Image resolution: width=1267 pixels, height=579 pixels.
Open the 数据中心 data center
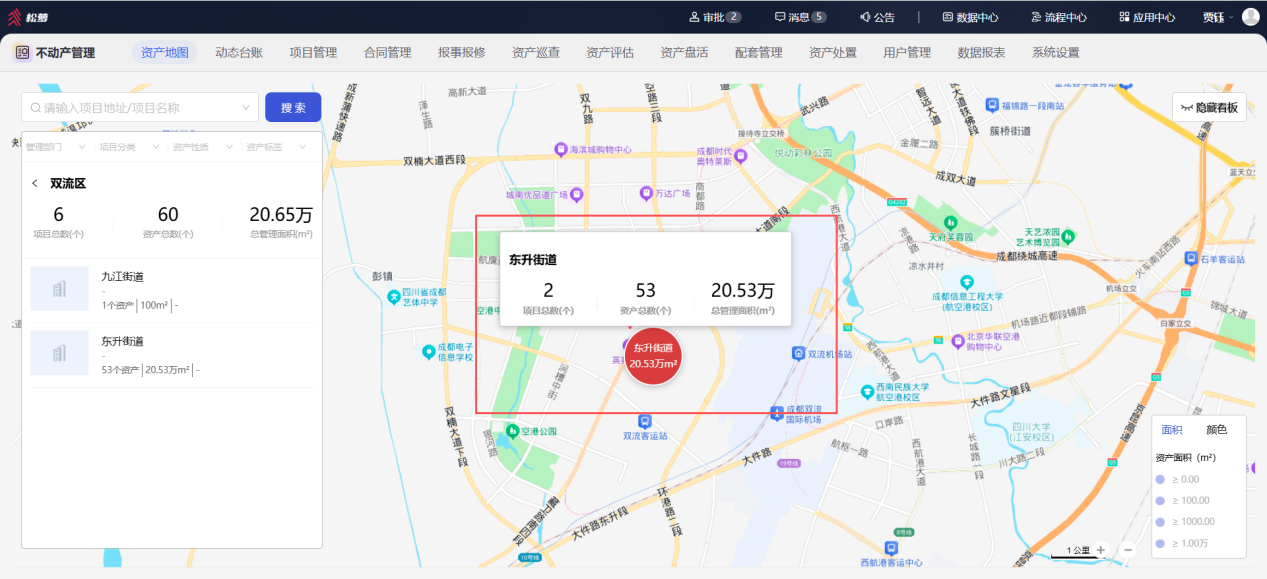pos(970,17)
